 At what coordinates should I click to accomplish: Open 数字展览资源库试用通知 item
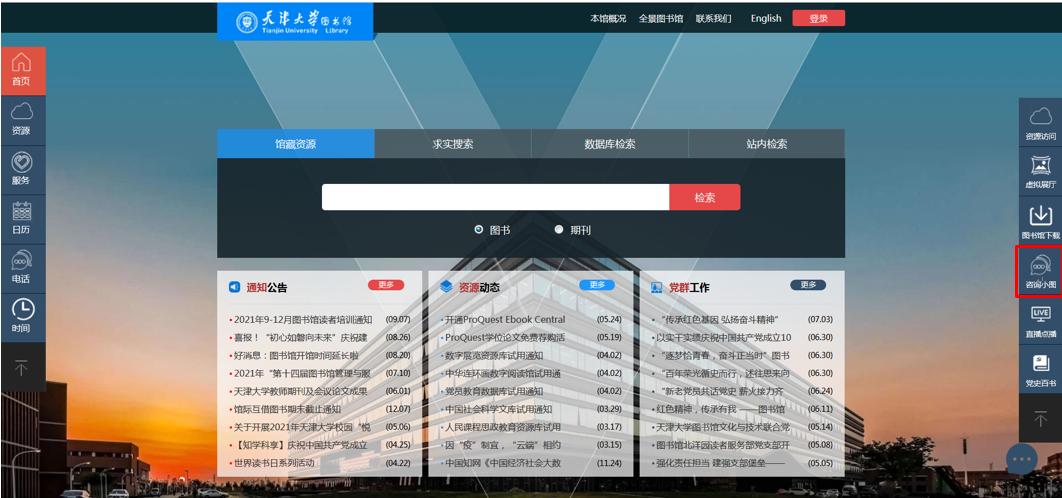click(494, 355)
